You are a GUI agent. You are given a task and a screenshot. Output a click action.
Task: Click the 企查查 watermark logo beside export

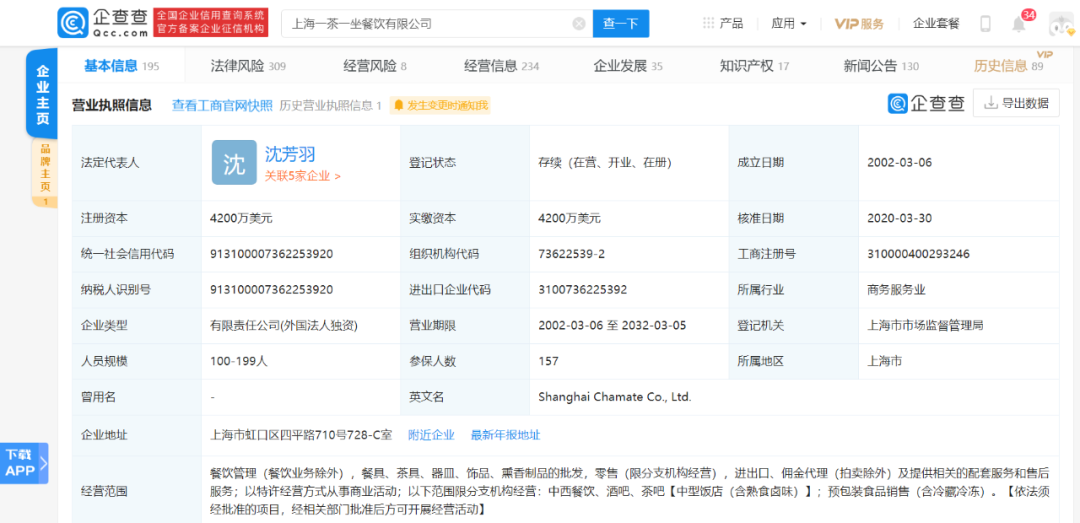tap(926, 103)
